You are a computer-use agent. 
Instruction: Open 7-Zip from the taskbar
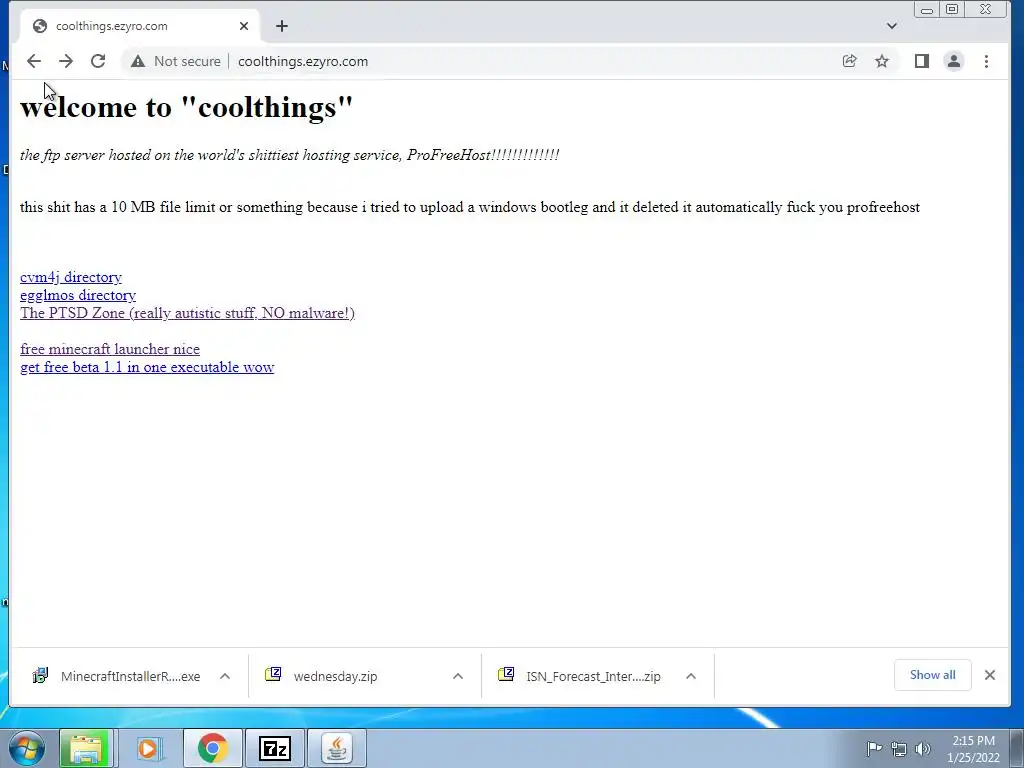(274, 748)
